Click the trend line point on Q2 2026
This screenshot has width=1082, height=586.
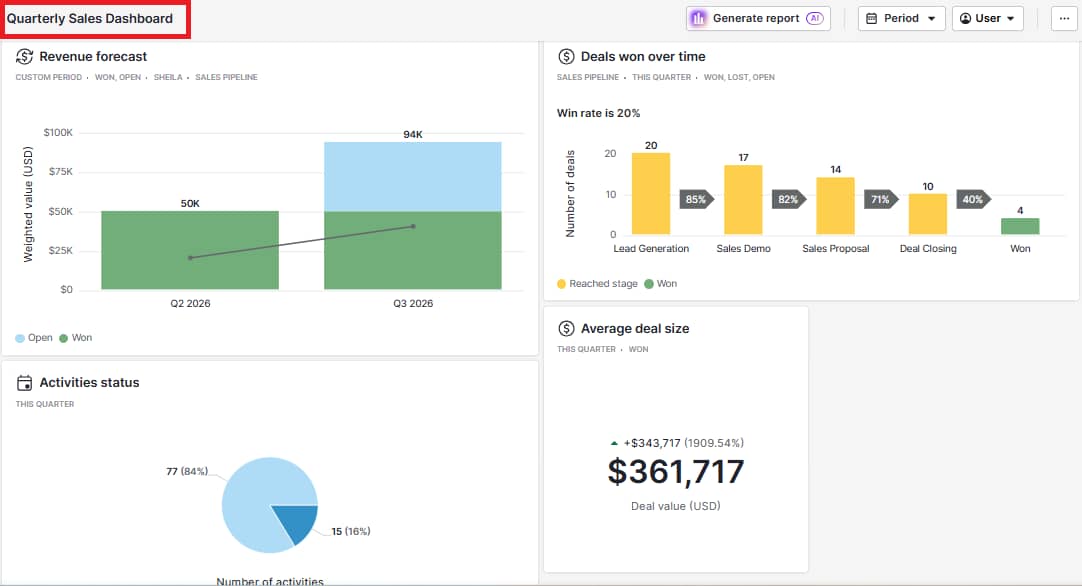tap(190, 257)
